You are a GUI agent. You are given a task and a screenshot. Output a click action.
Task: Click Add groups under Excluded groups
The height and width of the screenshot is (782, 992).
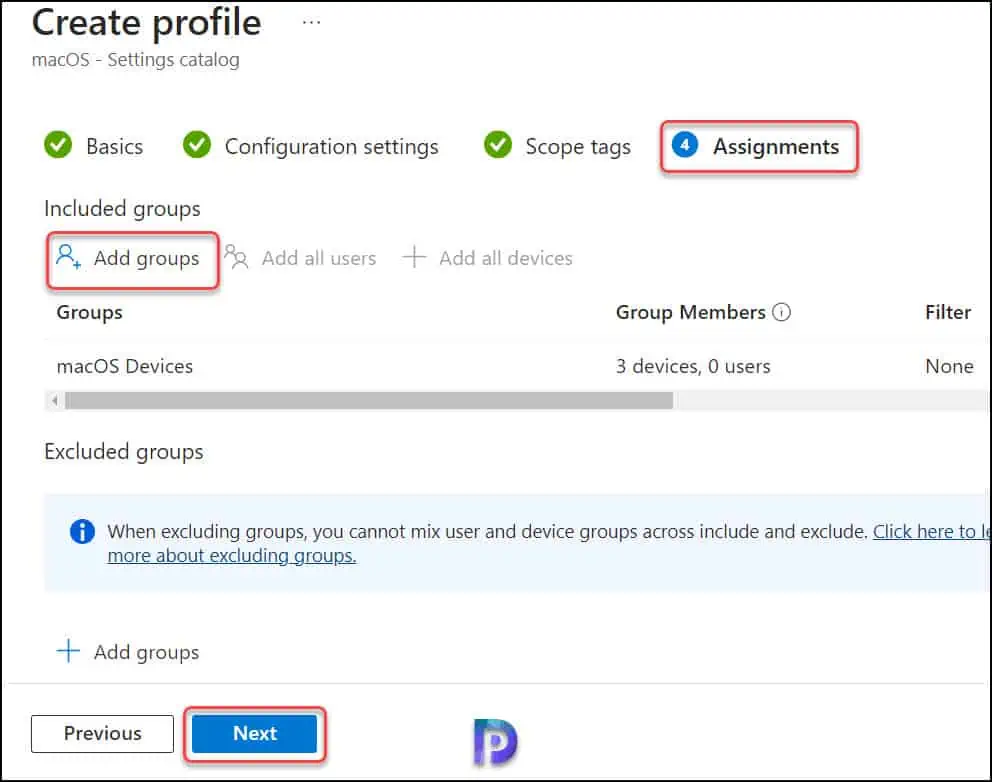(x=128, y=652)
